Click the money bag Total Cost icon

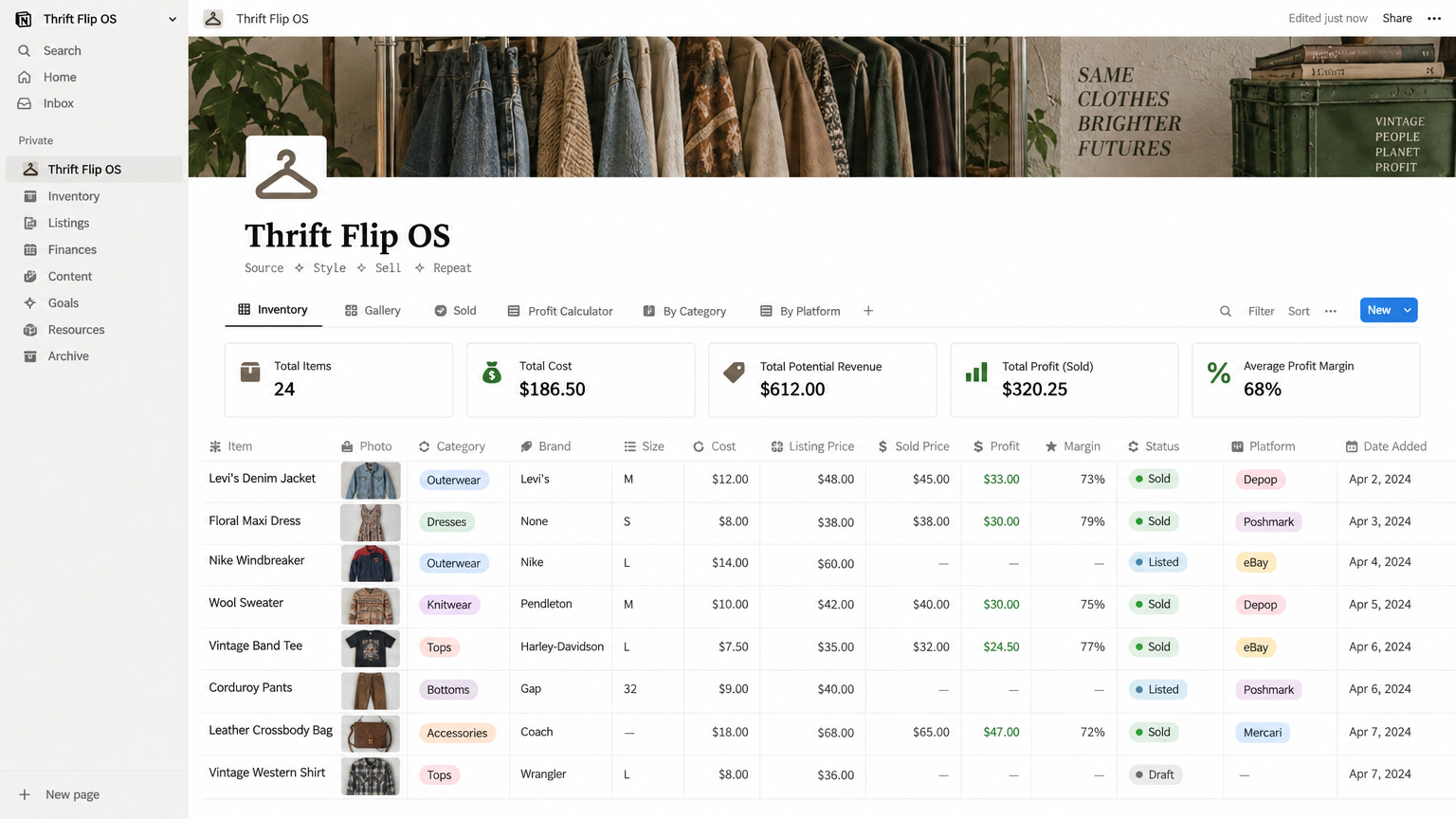491,373
